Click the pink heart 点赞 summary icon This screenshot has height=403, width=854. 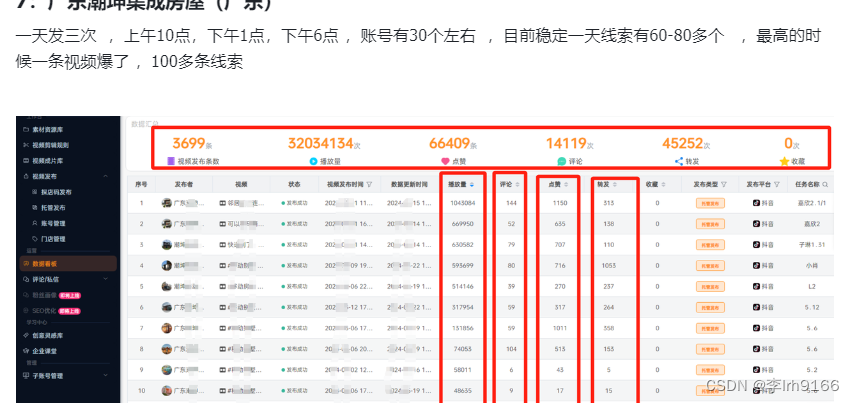445,161
